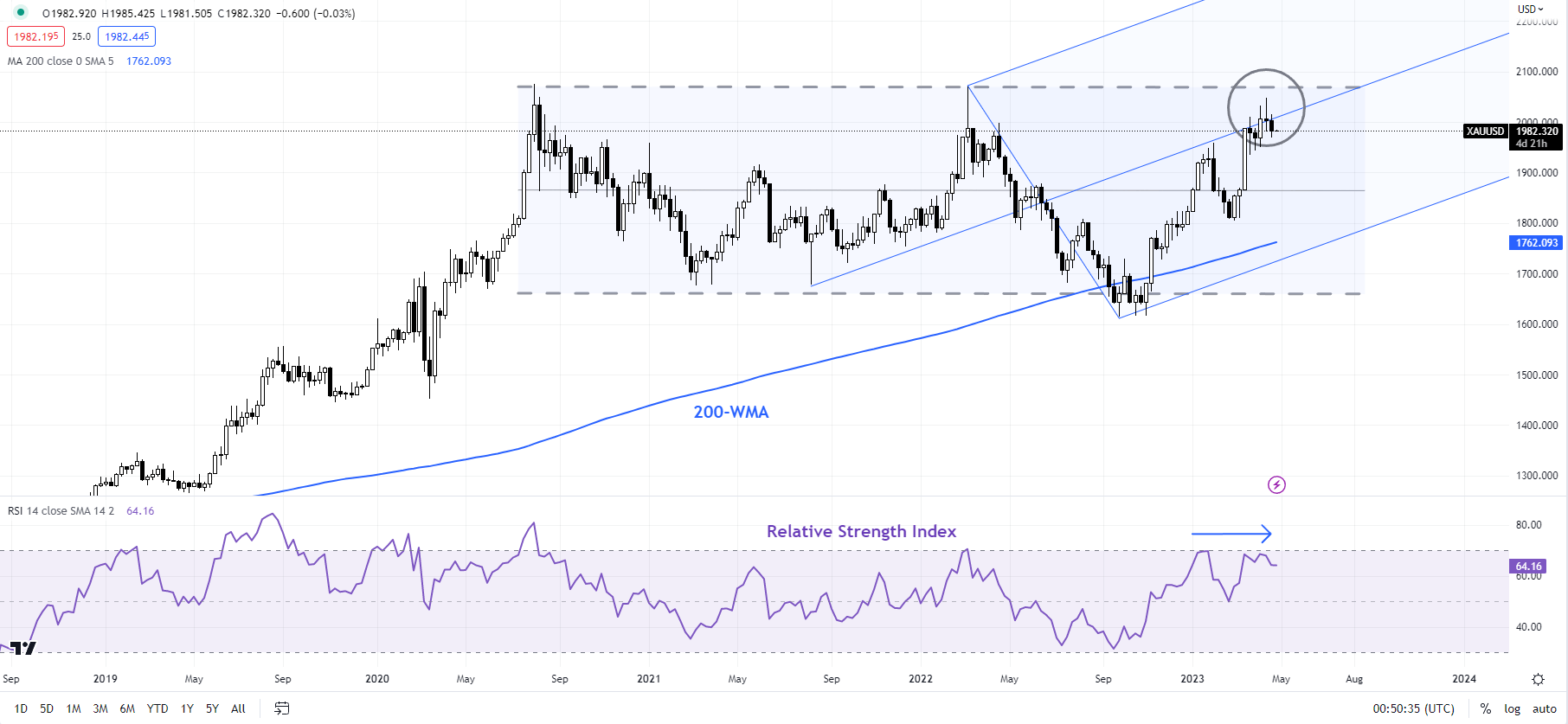This screenshot has width=1568, height=724.
Task: Click the 200-WMA text label
Action: (731, 413)
